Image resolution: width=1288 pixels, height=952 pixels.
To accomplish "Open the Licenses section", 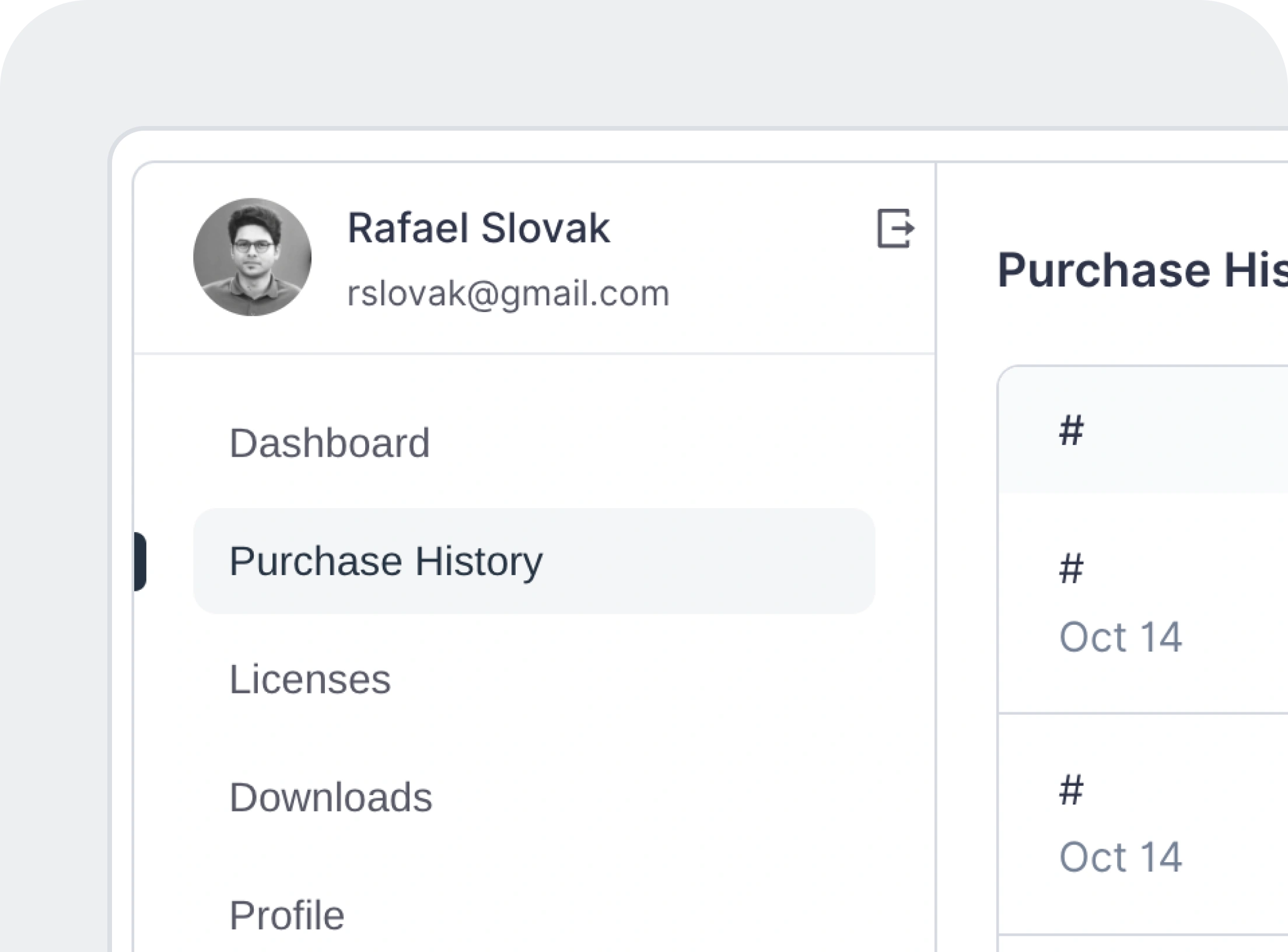I will click(x=310, y=679).
